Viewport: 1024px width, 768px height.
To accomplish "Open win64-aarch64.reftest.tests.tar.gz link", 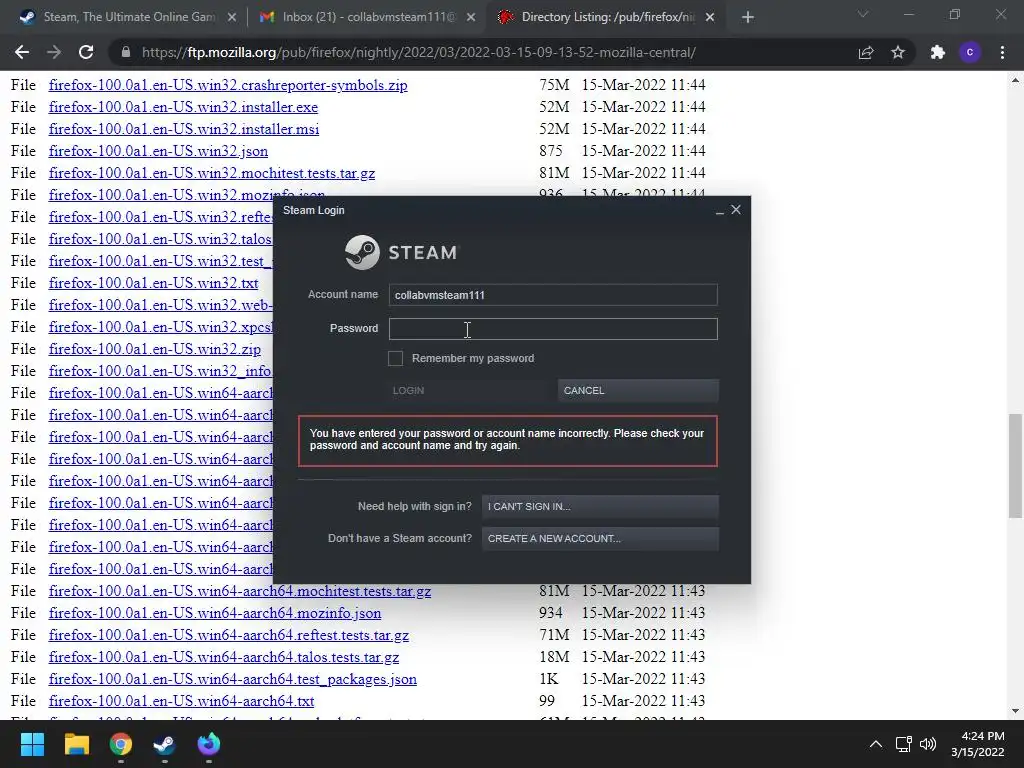I will tap(229, 635).
